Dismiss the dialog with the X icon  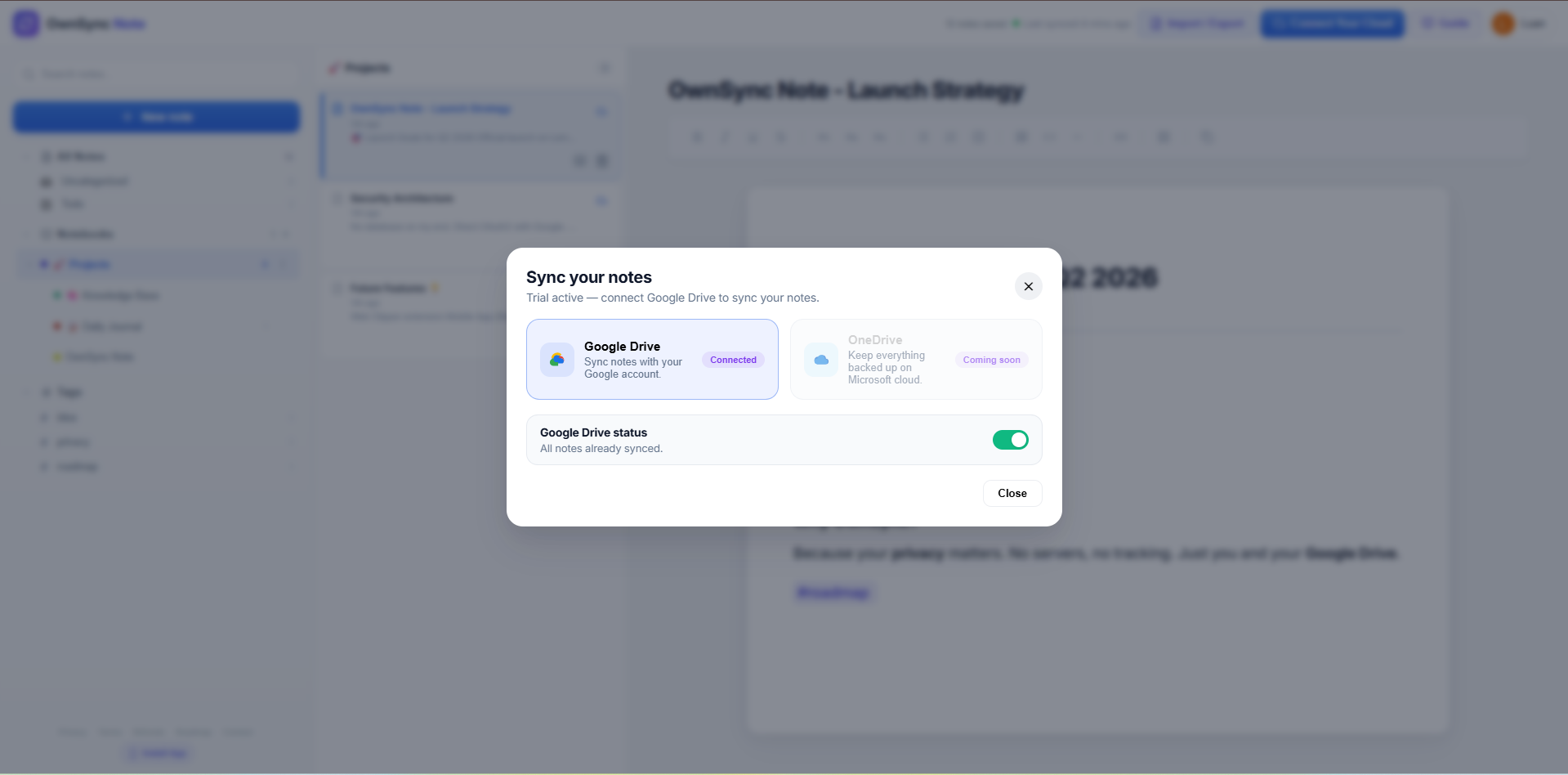pyautogui.click(x=1028, y=286)
